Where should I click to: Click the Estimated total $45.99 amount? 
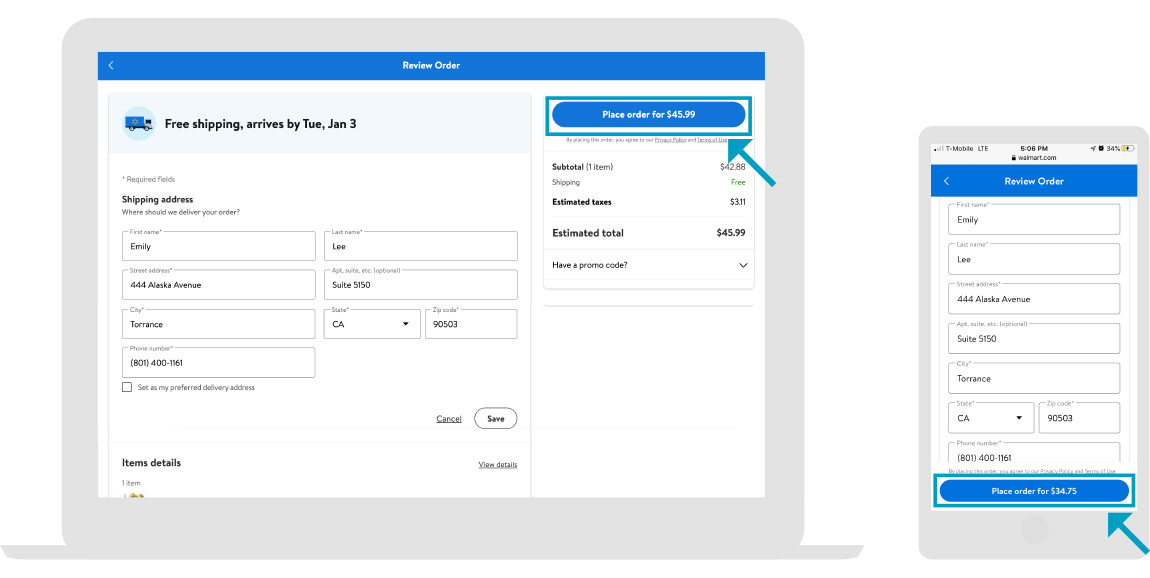[x=730, y=233]
